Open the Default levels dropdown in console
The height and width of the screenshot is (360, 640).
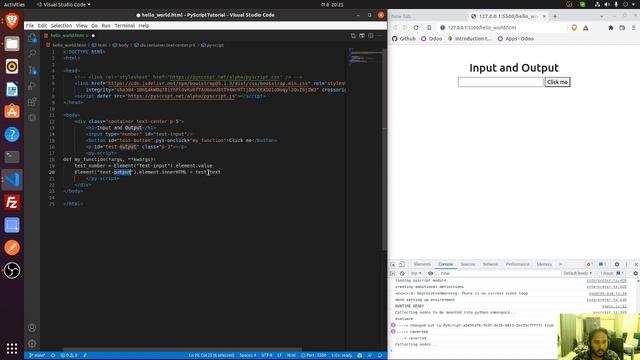click(578, 273)
